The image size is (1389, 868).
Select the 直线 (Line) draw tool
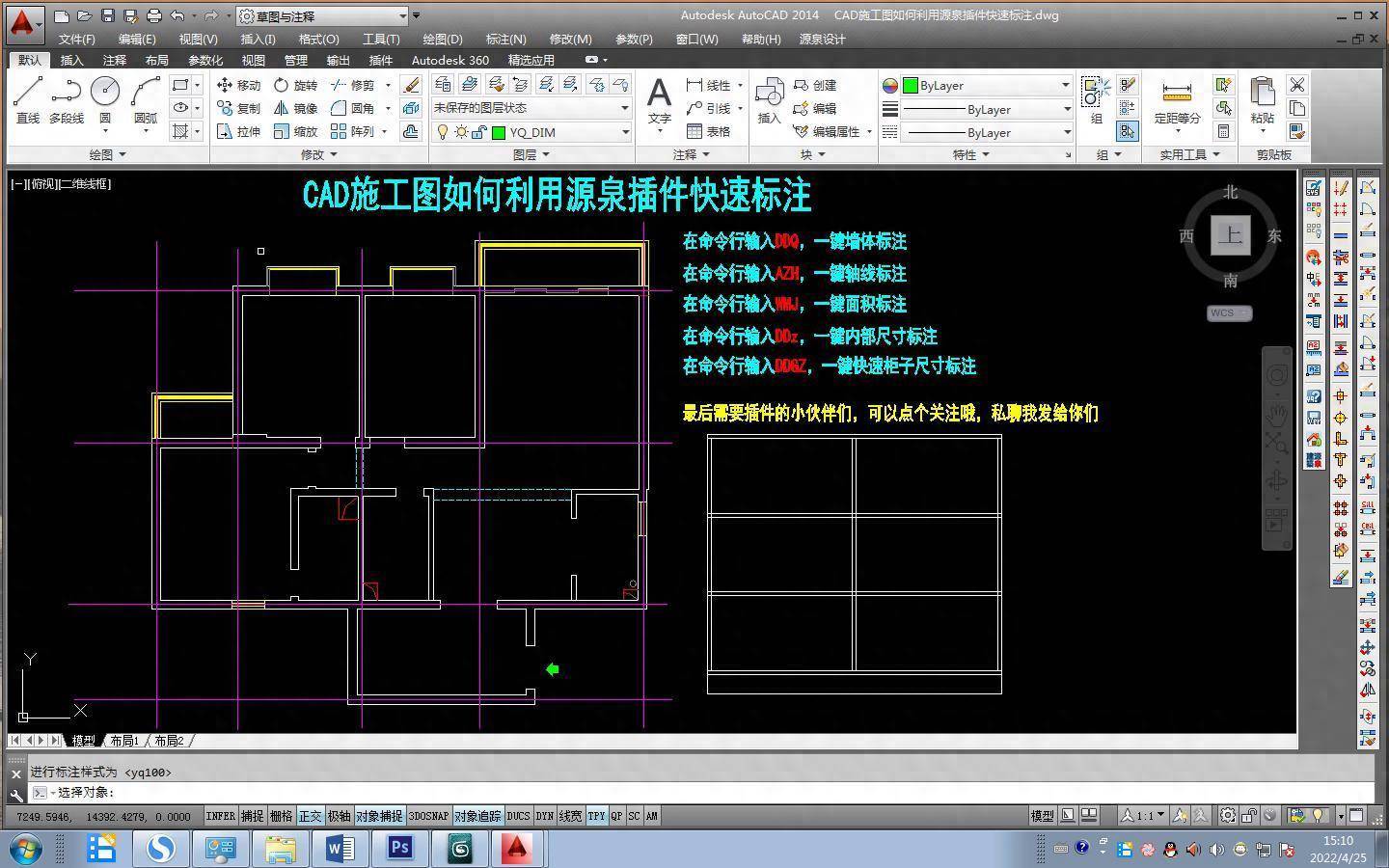28,100
